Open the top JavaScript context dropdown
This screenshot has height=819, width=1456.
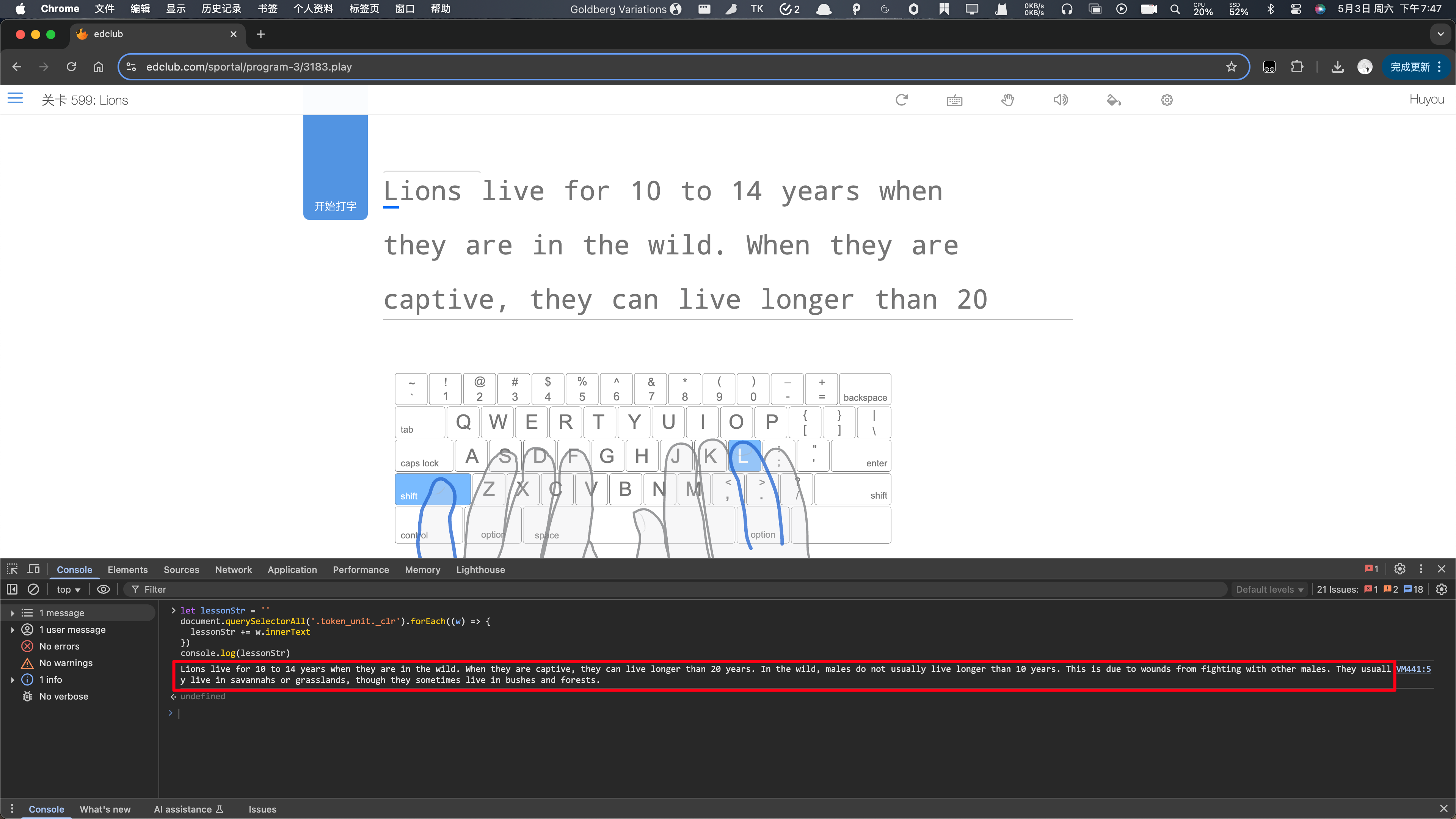click(68, 590)
